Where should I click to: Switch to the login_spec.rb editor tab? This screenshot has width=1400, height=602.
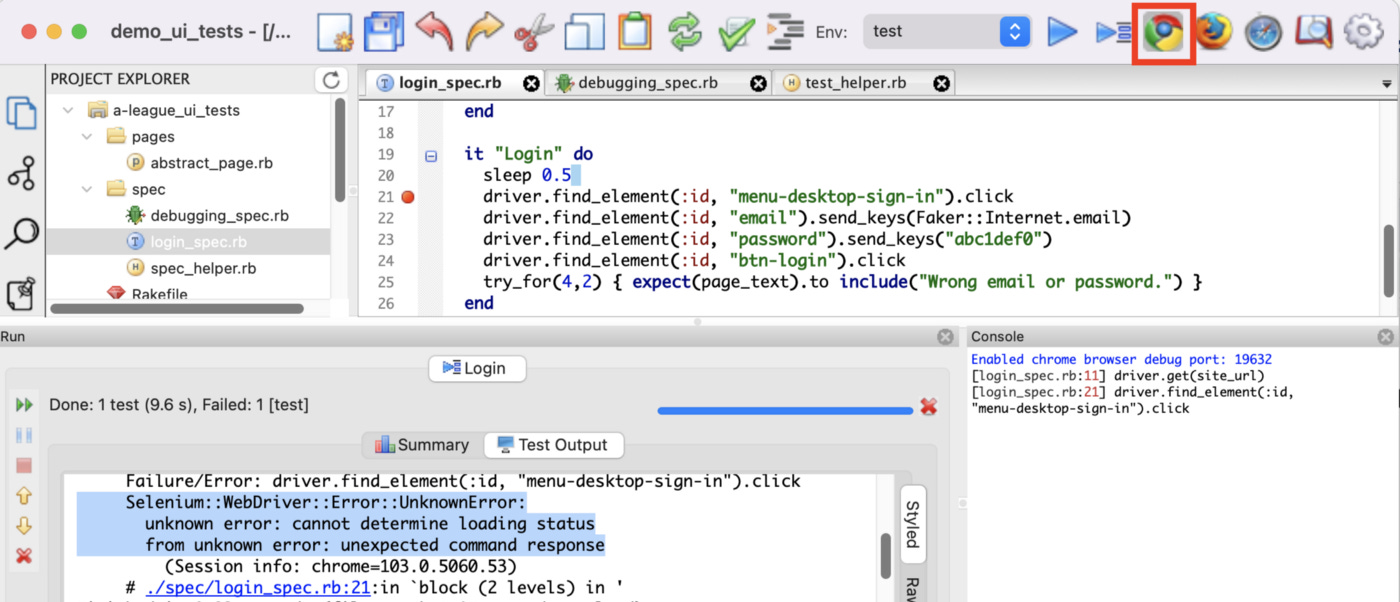(x=450, y=83)
